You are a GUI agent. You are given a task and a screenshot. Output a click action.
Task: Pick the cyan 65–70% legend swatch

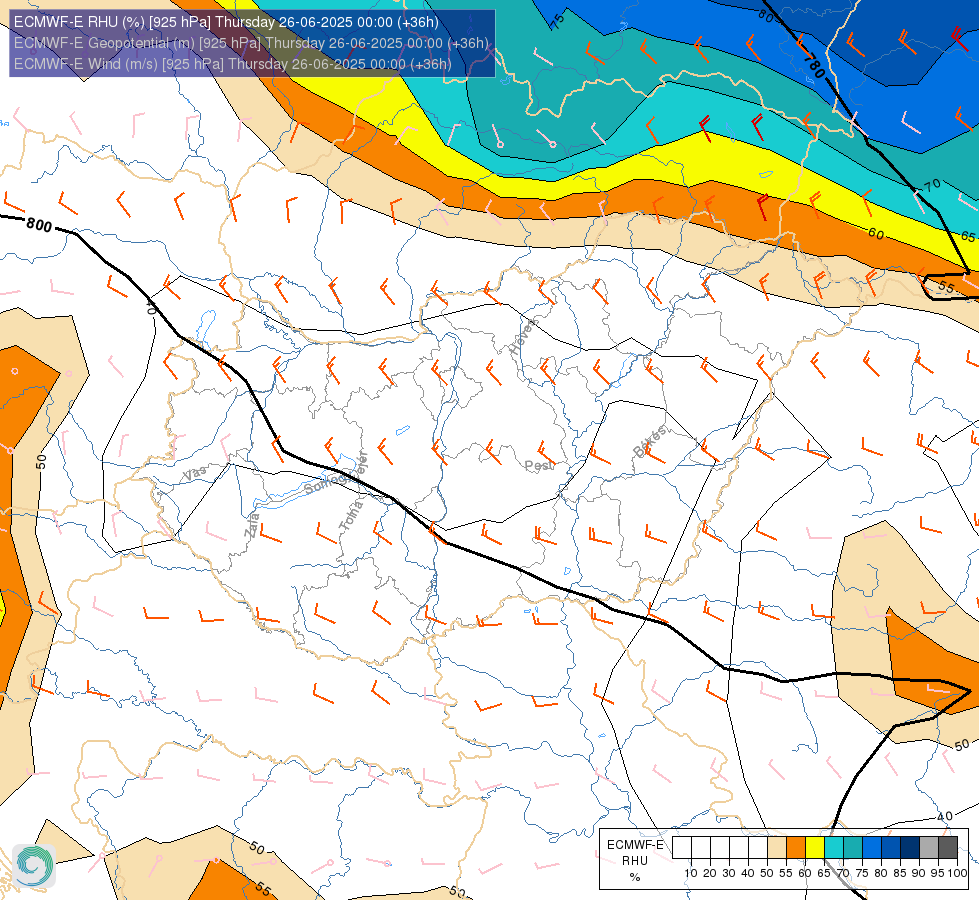(x=834, y=848)
